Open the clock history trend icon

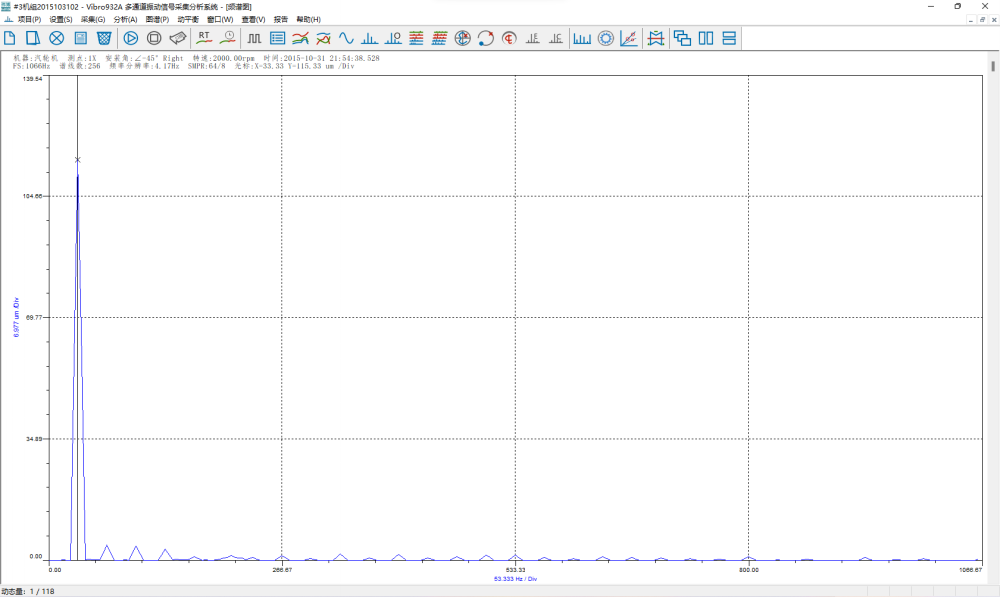pos(228,38)
